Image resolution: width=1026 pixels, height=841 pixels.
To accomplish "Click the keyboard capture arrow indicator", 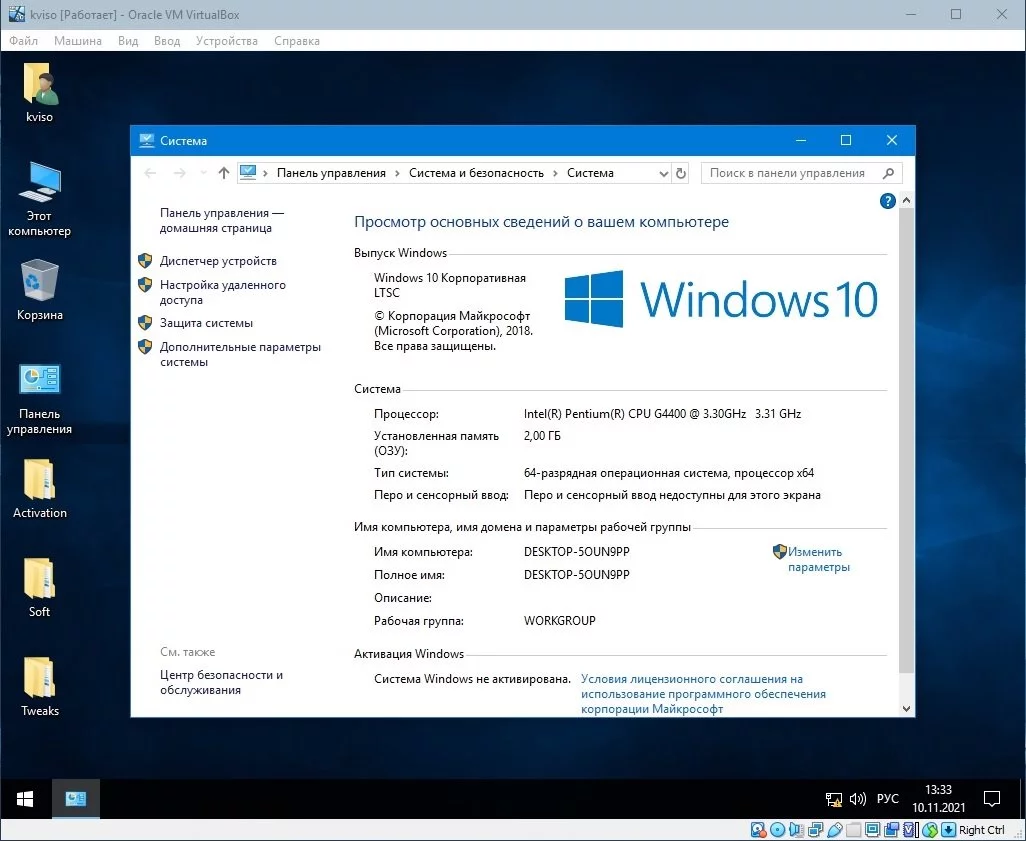I will (x=948, y=830).
